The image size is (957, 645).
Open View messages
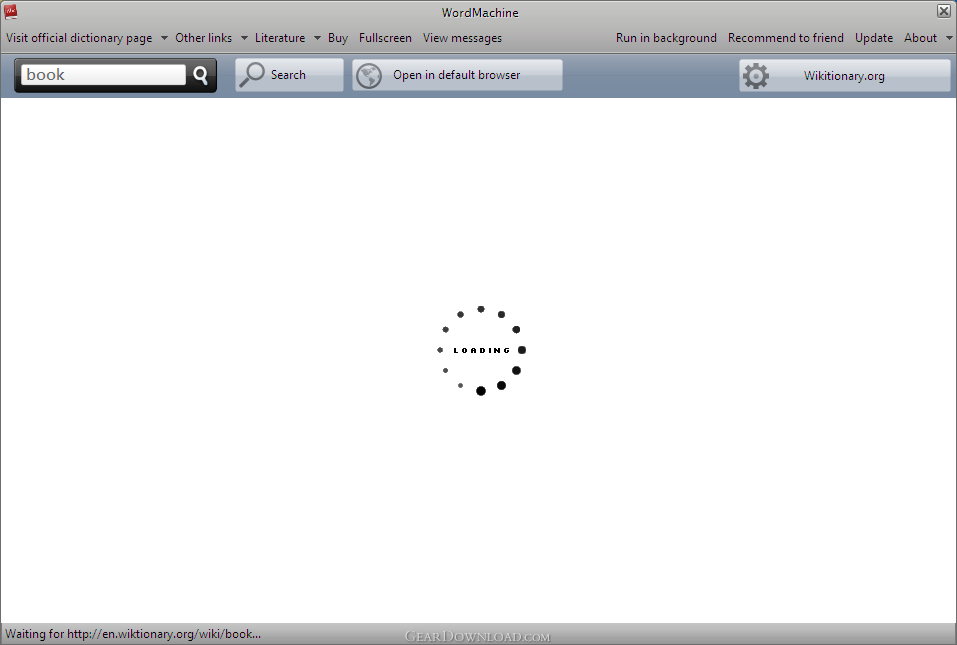click(462, 38)
